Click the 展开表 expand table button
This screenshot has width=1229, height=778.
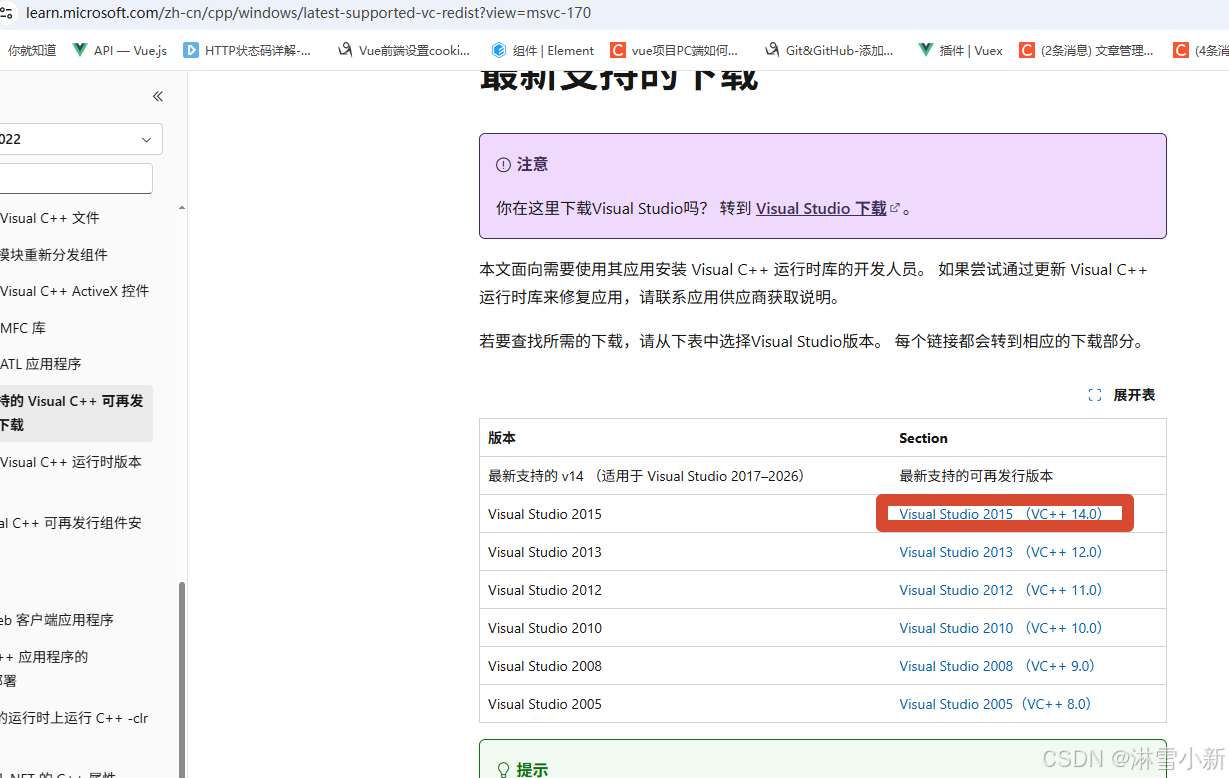(x=1122, y=395)
